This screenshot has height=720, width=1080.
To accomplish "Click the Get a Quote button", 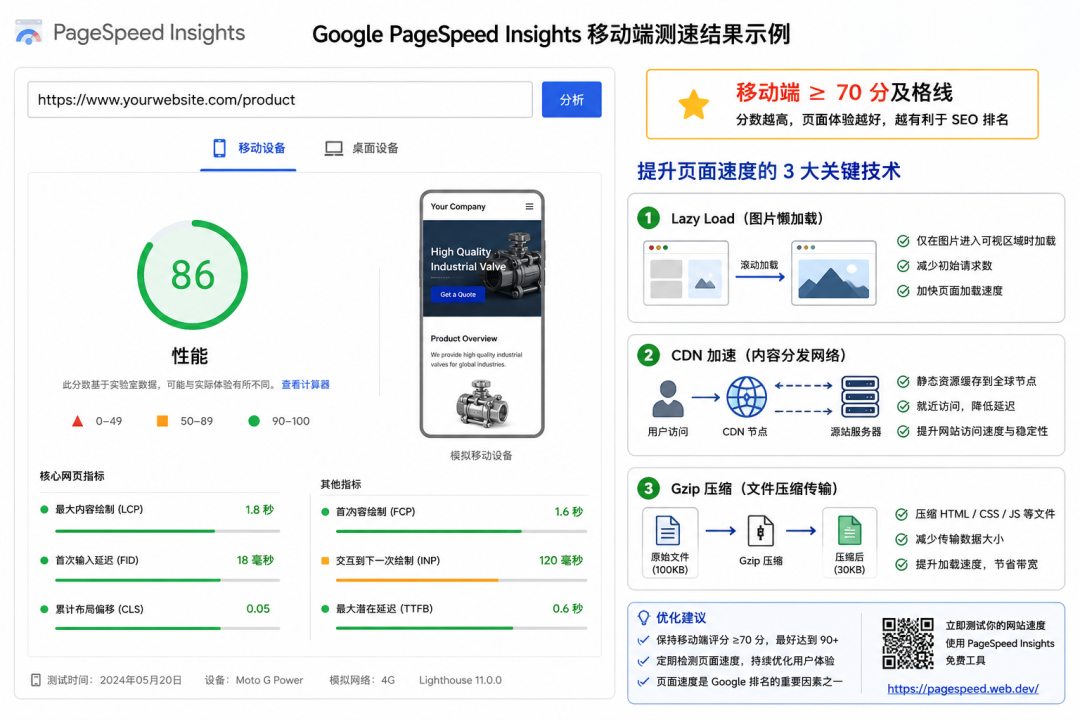I will point(457,294).
